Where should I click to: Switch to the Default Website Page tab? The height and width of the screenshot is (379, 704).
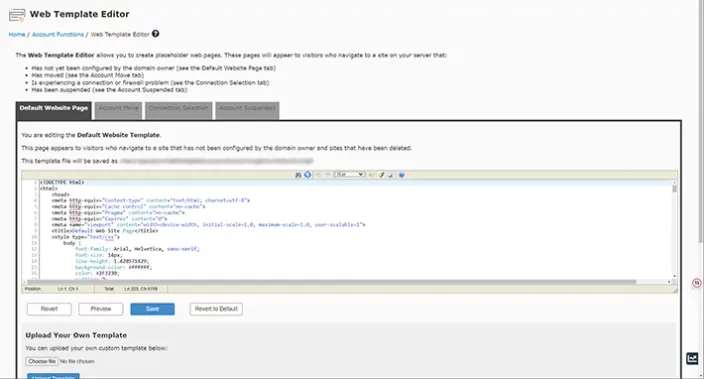[x=54, y=110]
